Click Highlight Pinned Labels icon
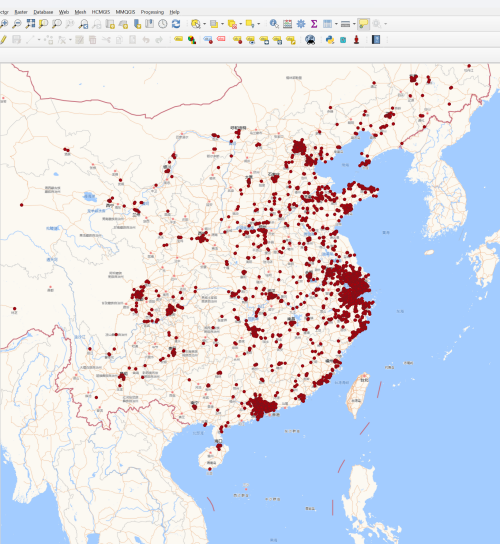The width and height of the screenshot is (500, 544). (208, 40)
